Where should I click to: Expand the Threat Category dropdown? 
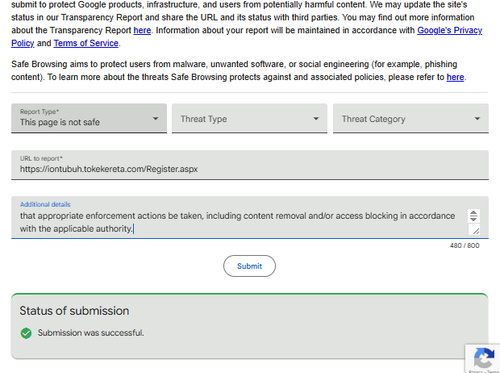coord(411,118)
